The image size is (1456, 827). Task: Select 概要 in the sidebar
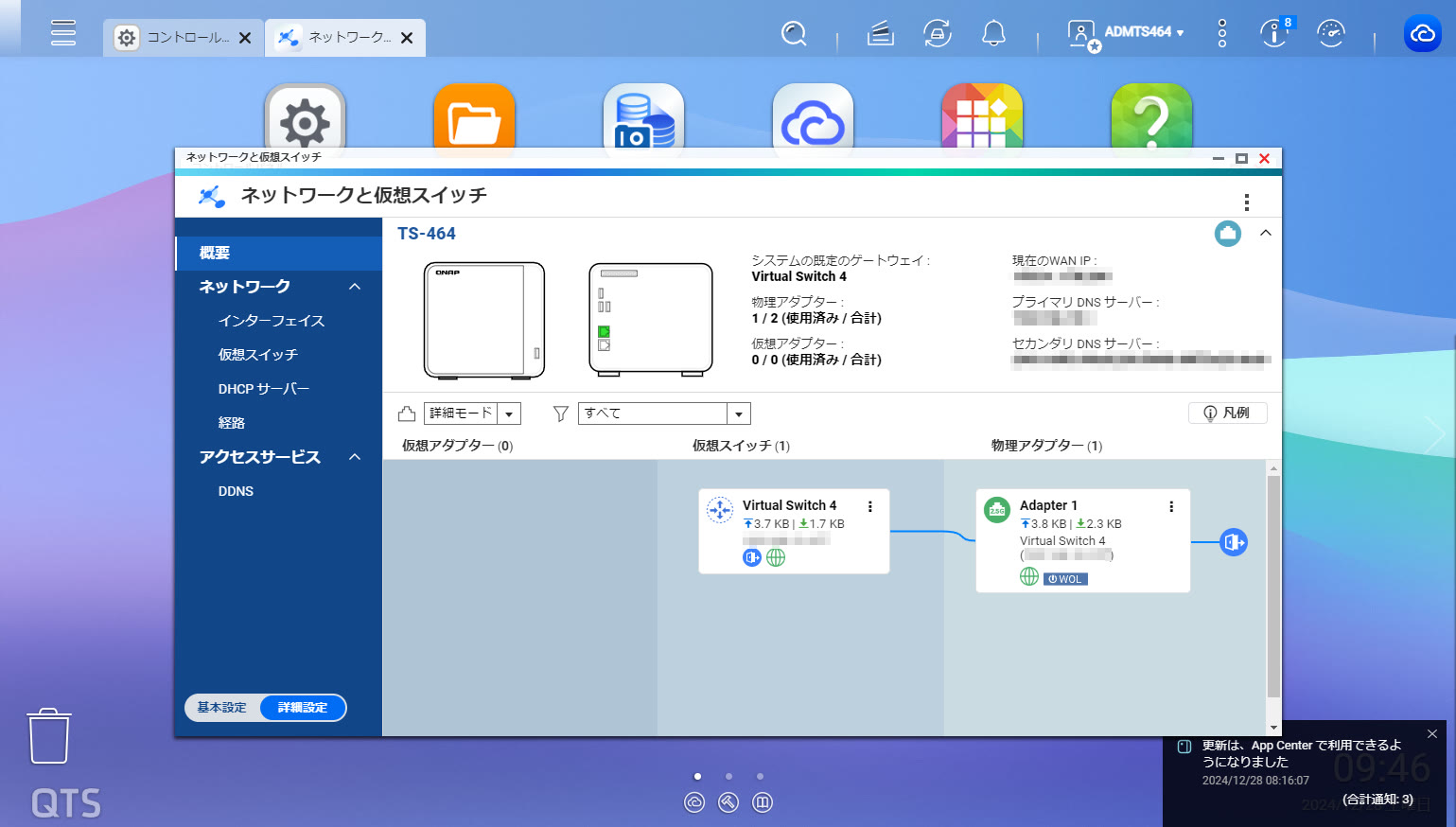click(x=278, y=253)
